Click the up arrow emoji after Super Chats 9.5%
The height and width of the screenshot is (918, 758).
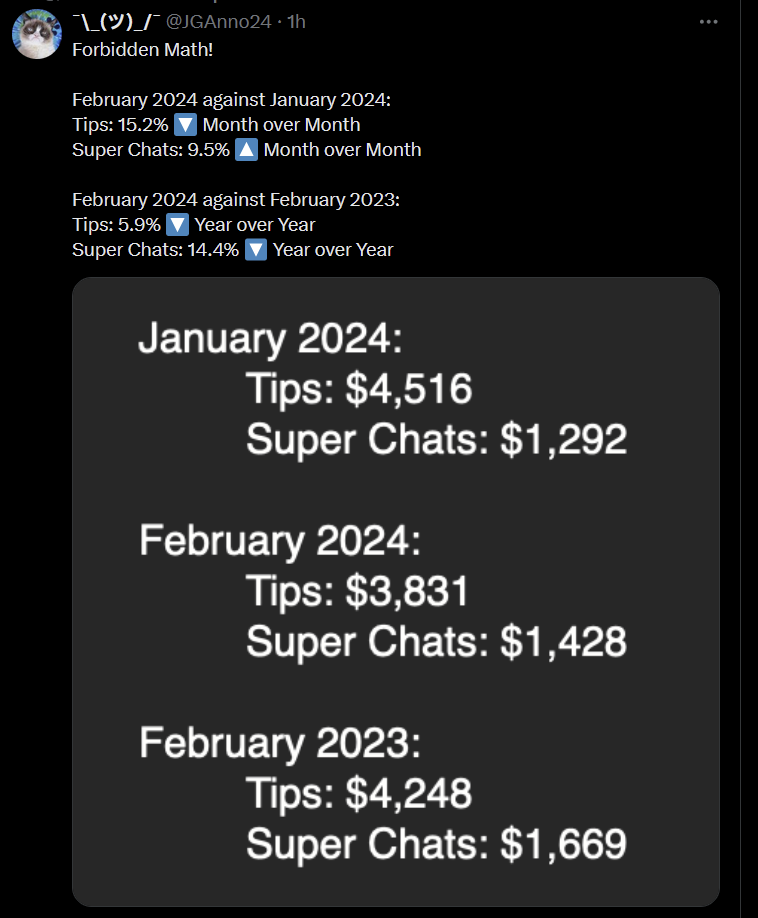246,150
